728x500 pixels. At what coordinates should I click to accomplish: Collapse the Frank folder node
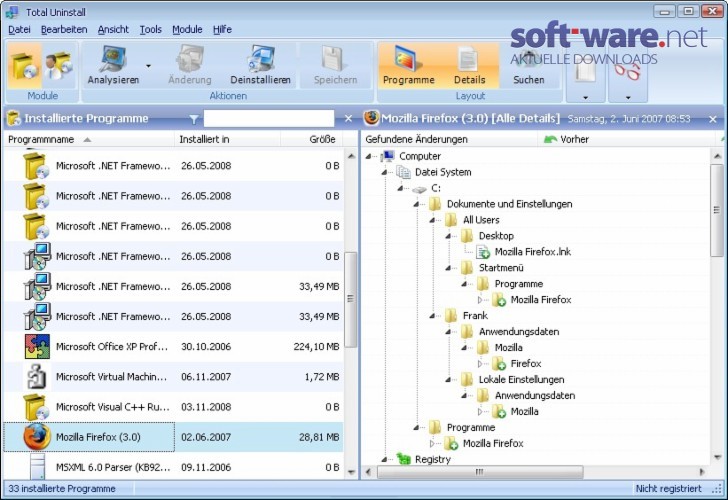[x=432, y=316]
